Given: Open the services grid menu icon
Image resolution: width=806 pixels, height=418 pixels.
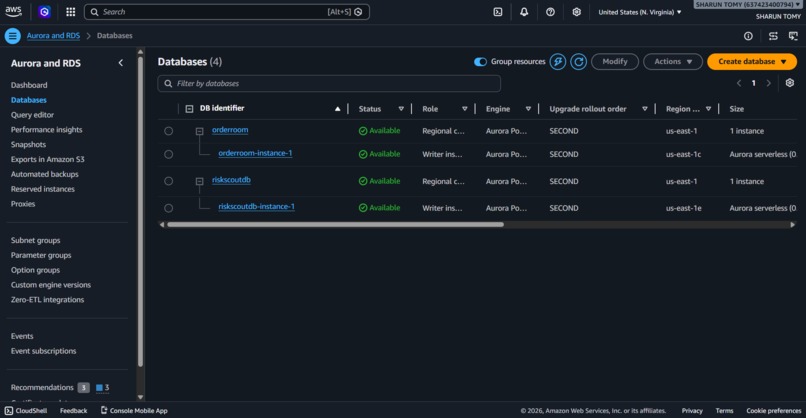Looking at the screenshot, I should click(70, 12).
